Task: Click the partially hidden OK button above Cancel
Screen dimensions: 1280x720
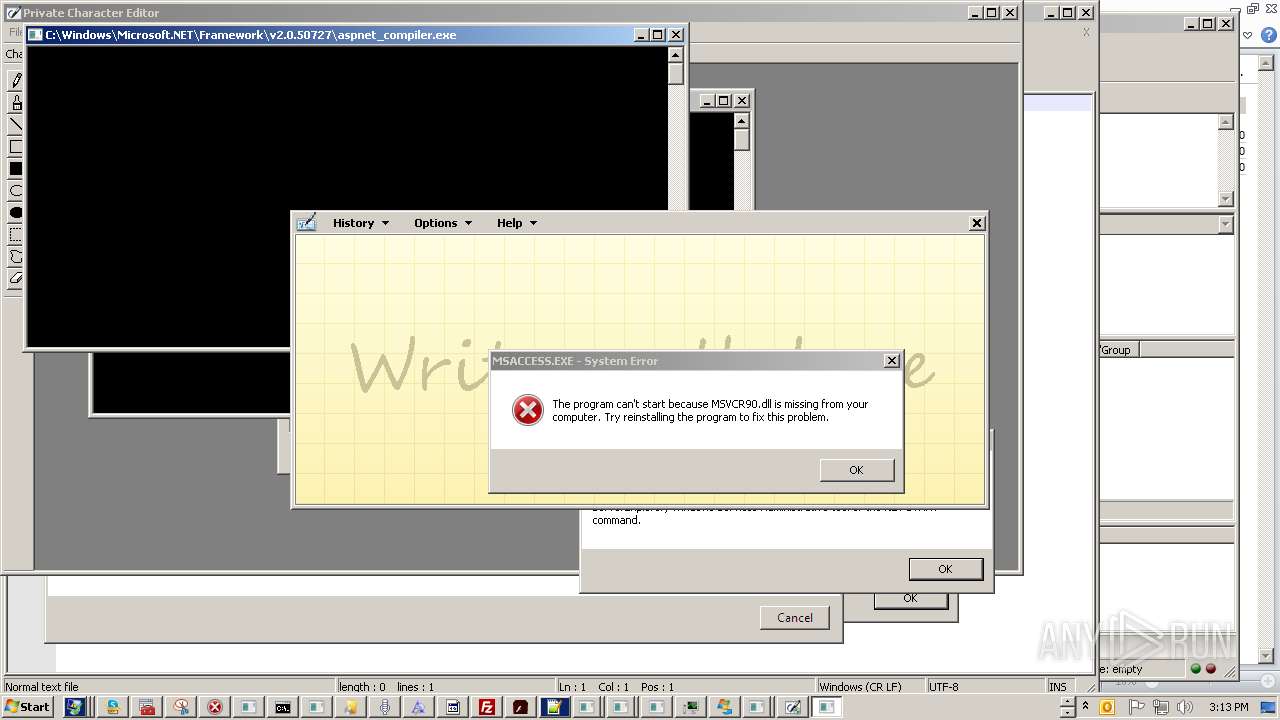Action: tap(910, 599)
